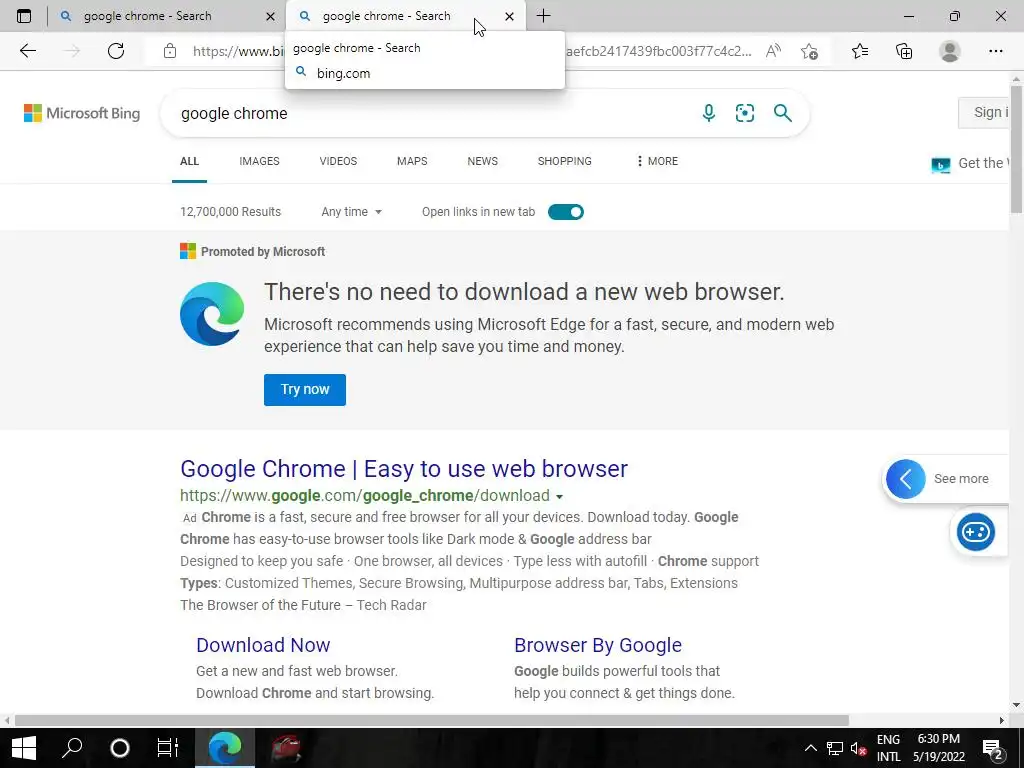Add this page to favorites

[x=809, y=51]
